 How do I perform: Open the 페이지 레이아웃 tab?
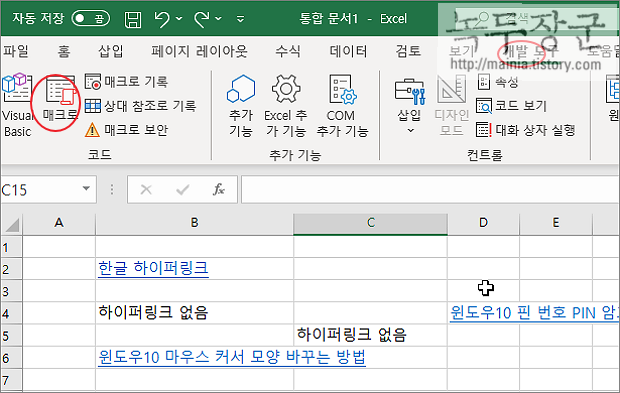click(x=199, y=51)
